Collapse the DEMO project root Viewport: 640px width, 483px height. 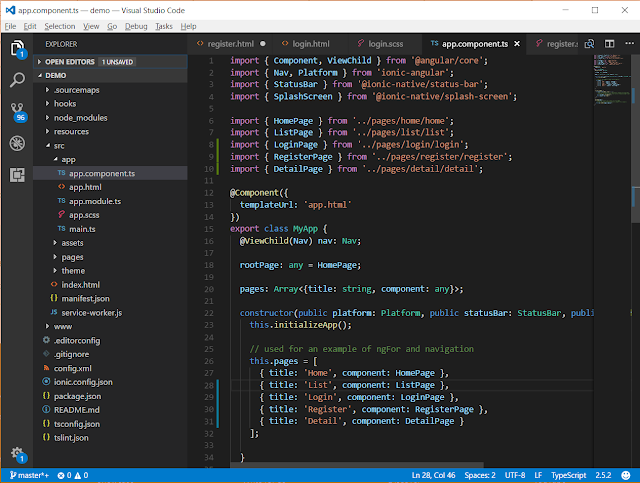40,76
